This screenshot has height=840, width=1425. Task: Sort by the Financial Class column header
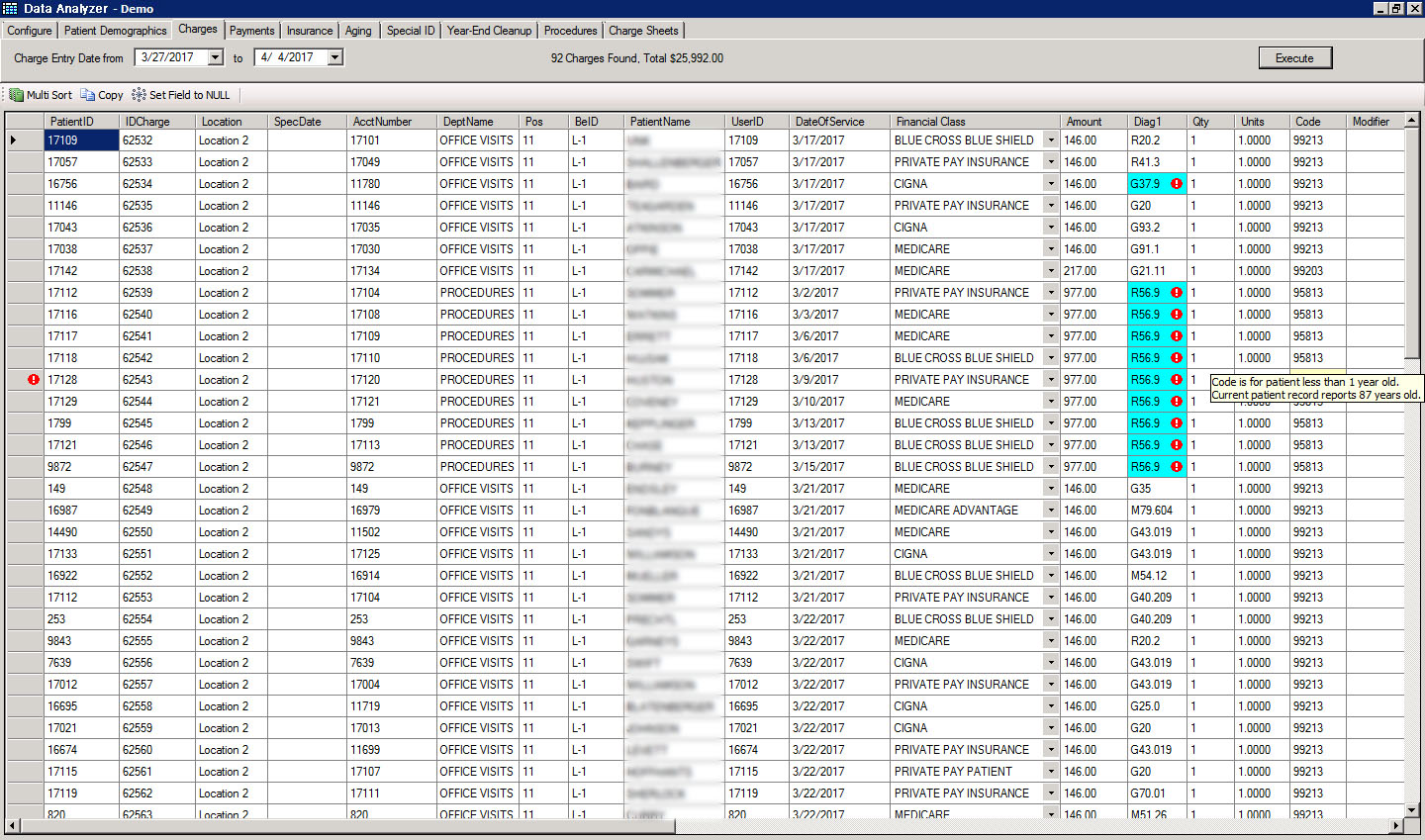click(976, 122)
